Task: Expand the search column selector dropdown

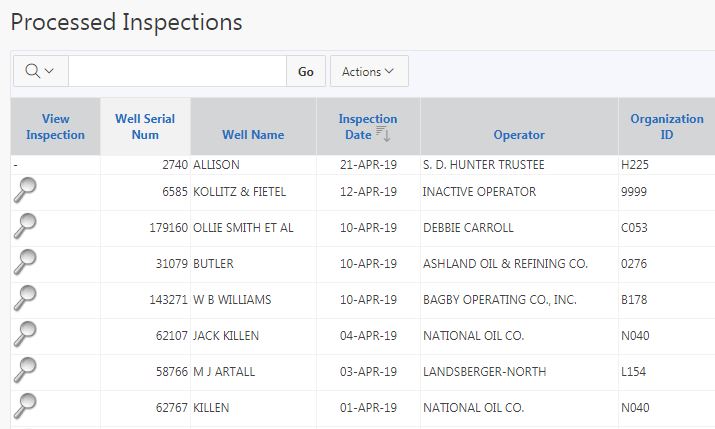Action: (40, 71)
